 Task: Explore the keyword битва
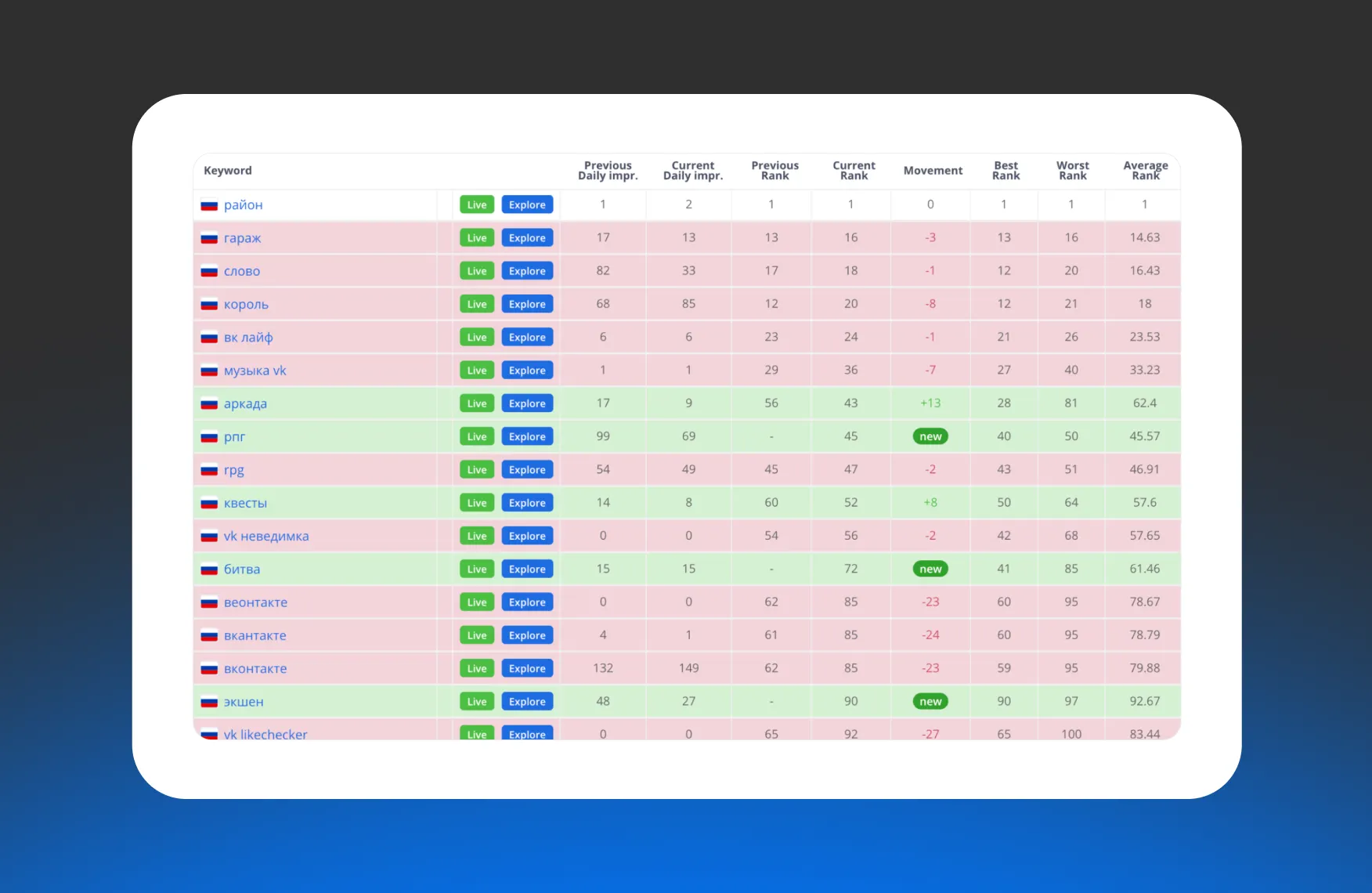click(x=527, y=569)
